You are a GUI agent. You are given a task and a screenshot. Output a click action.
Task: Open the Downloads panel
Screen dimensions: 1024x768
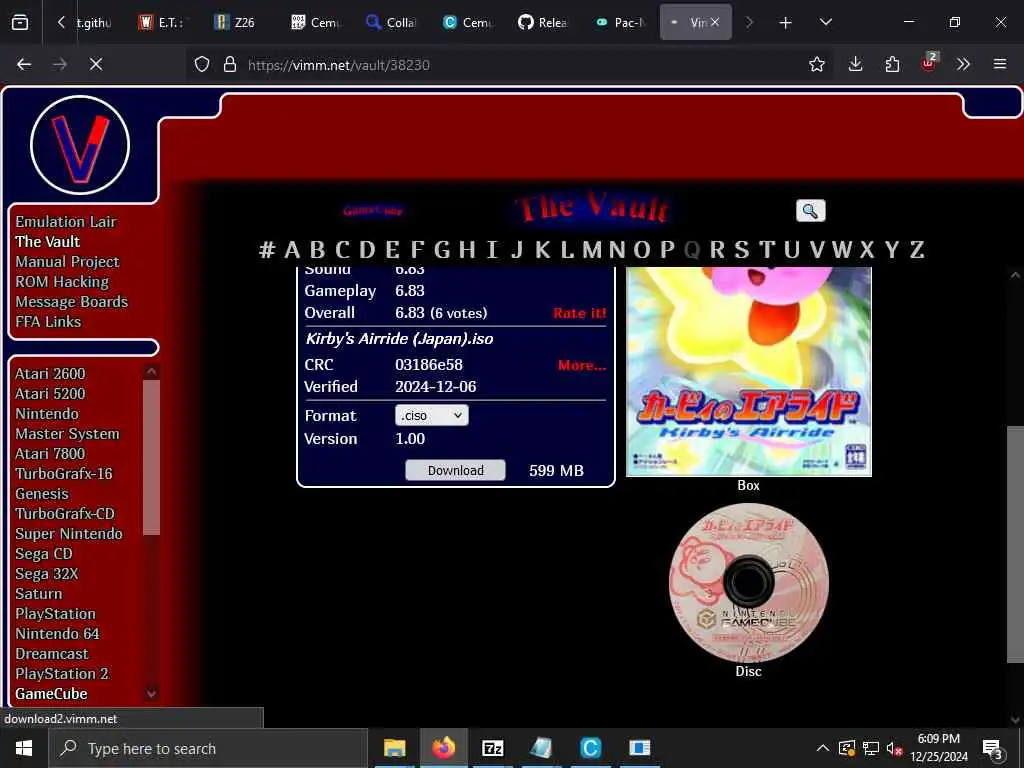[x=855, y=64]
